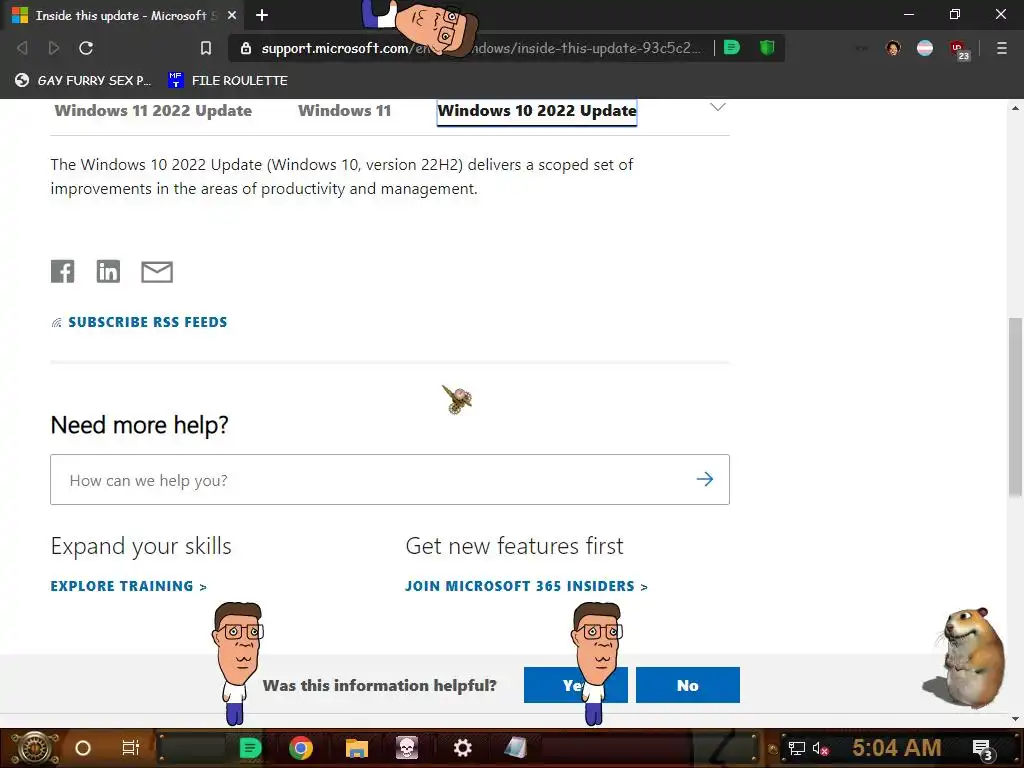Open the green notes app in taskbar
The height and width of the screenshot is (768, 1024).
tap(250, 748)
